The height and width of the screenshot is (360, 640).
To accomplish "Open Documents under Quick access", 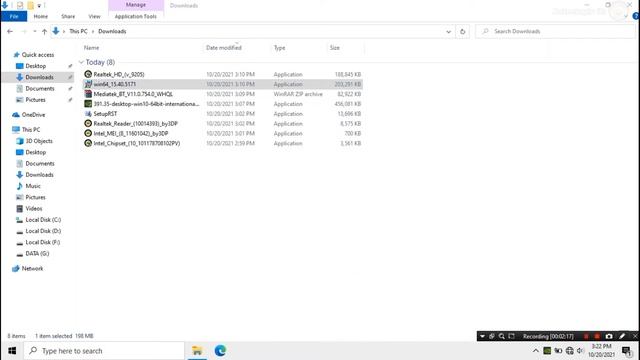I will click(40, 89).
